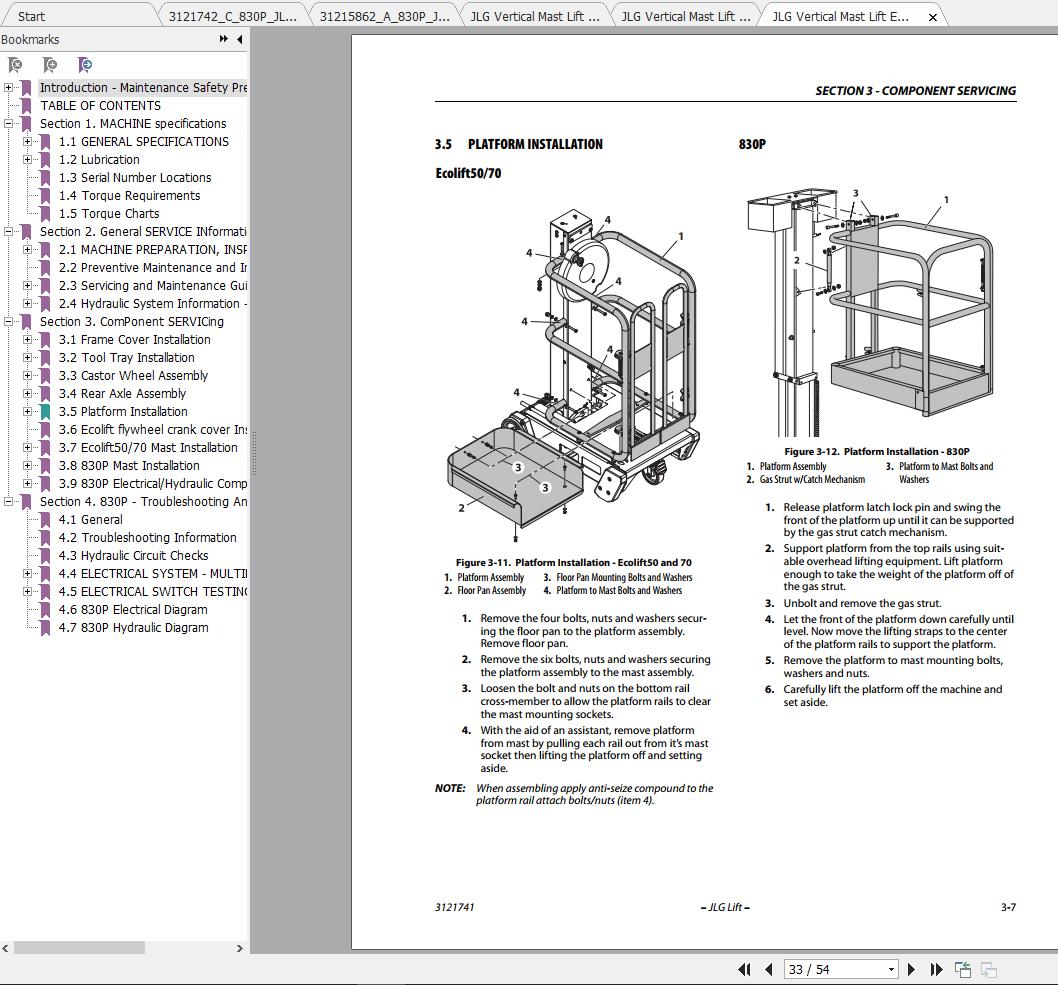Select 4.5 ELECTRICAL SWITCH TESTING bookmark
1058x985 pixels.
tap(152, 592)
